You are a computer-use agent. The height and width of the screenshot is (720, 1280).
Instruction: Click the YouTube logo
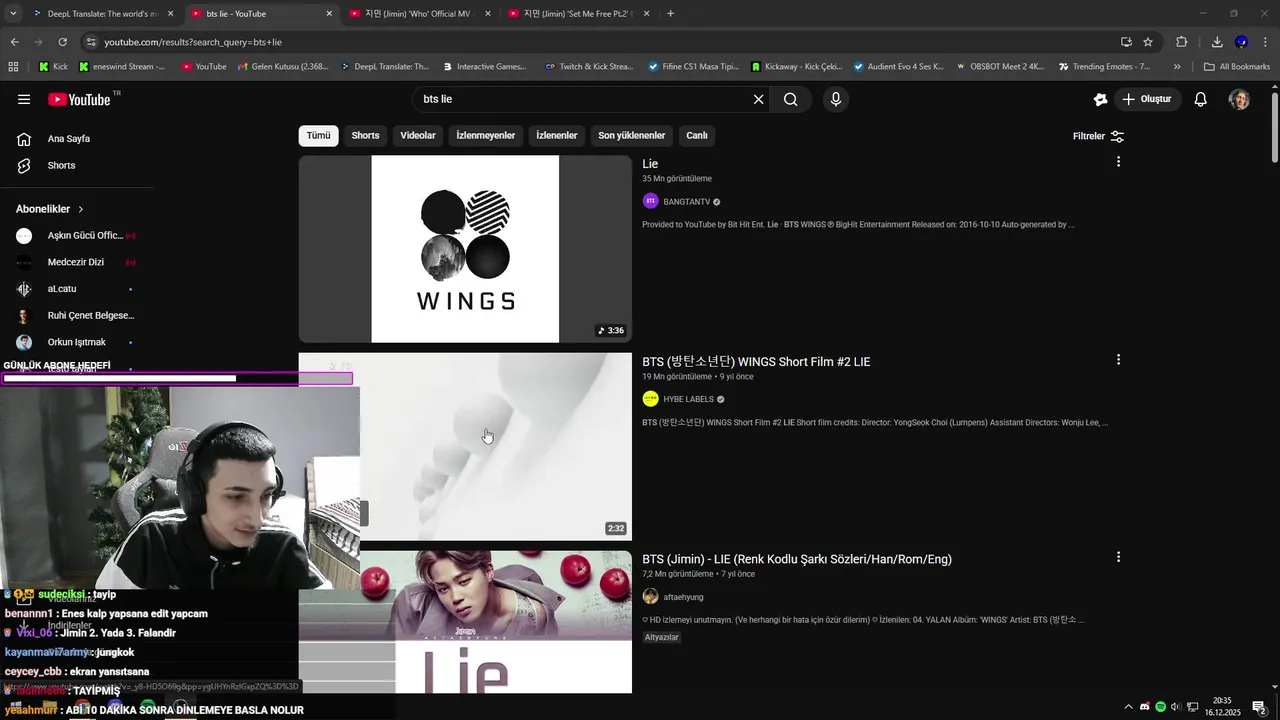[80, 99]
